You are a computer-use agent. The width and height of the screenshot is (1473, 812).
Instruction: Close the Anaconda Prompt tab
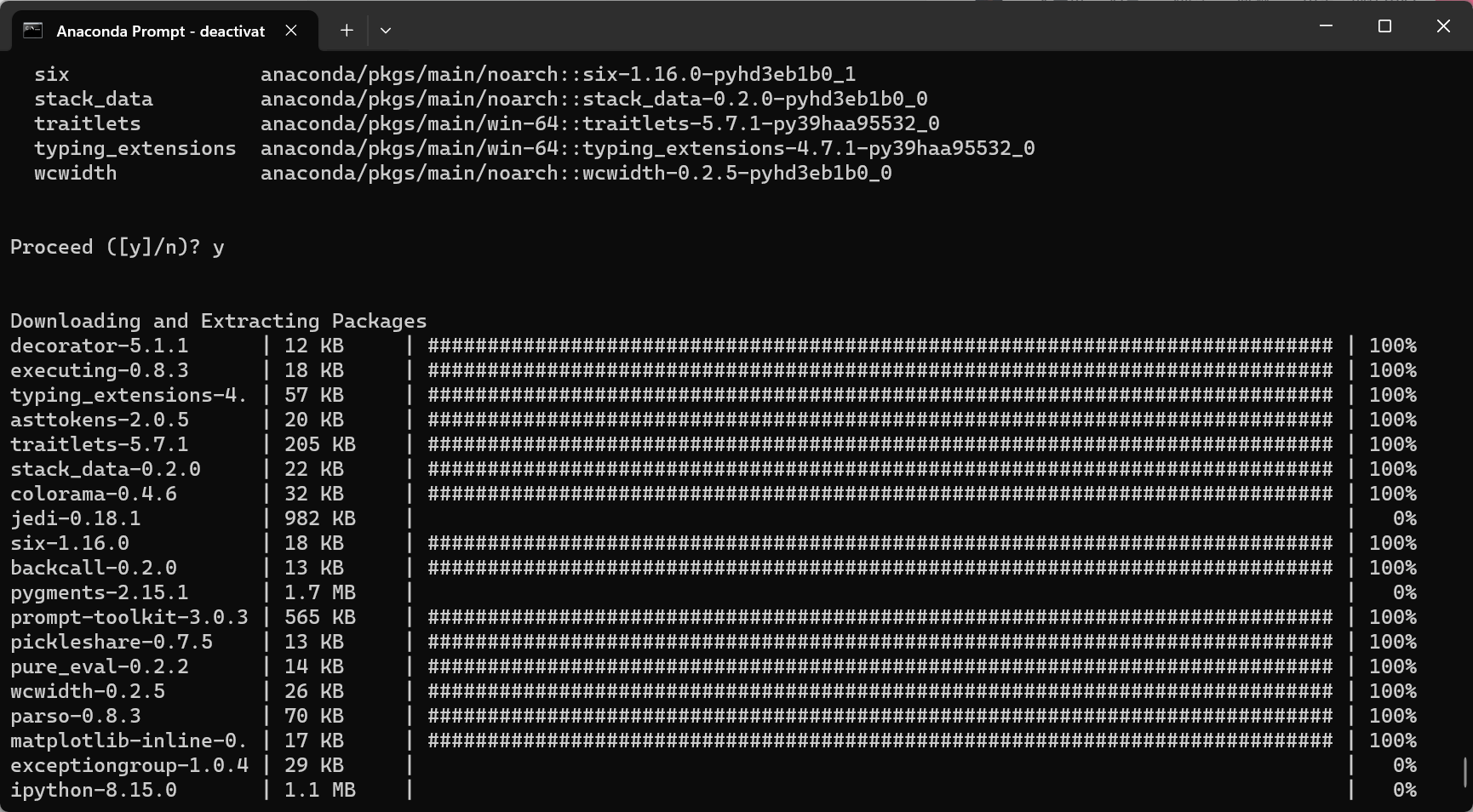(291, 31)
